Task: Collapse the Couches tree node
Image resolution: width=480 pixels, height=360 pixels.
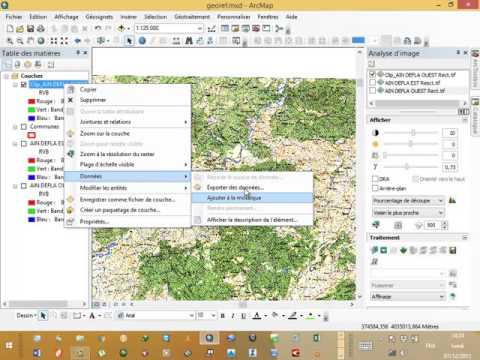Action: pyautogui.click(x=6, y=76)
